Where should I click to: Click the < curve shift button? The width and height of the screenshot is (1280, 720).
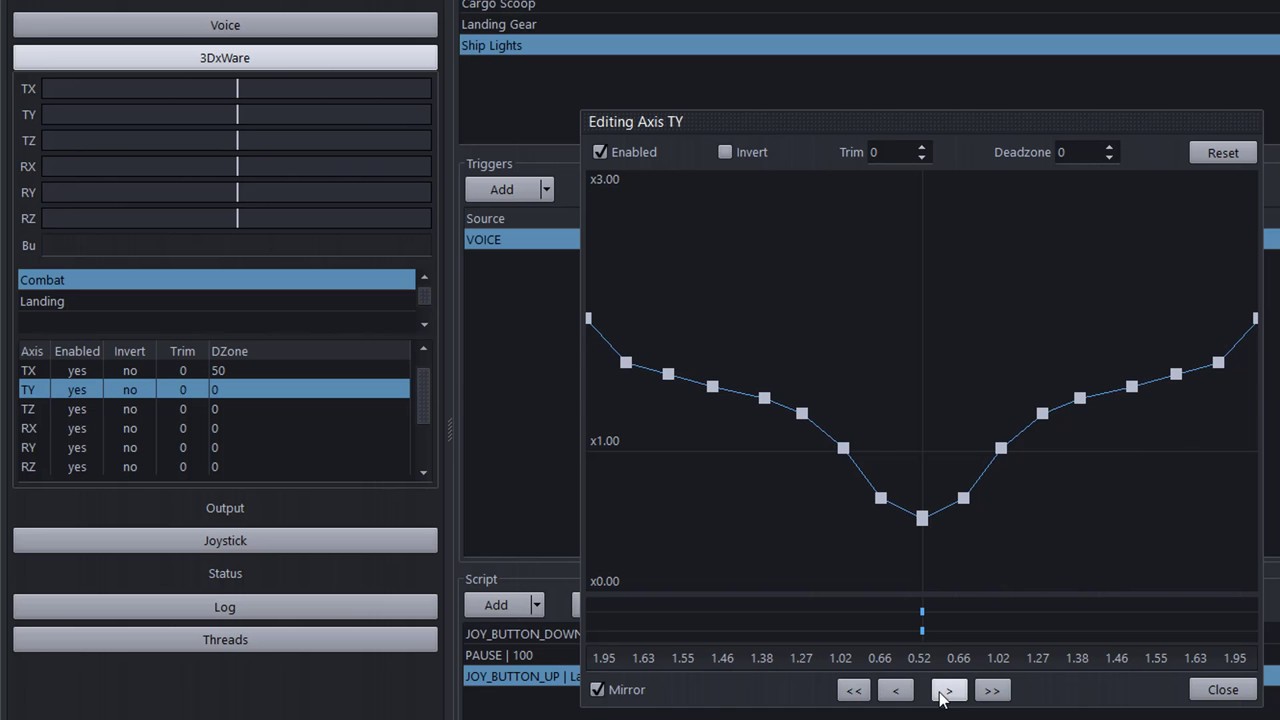click(895, 690)
